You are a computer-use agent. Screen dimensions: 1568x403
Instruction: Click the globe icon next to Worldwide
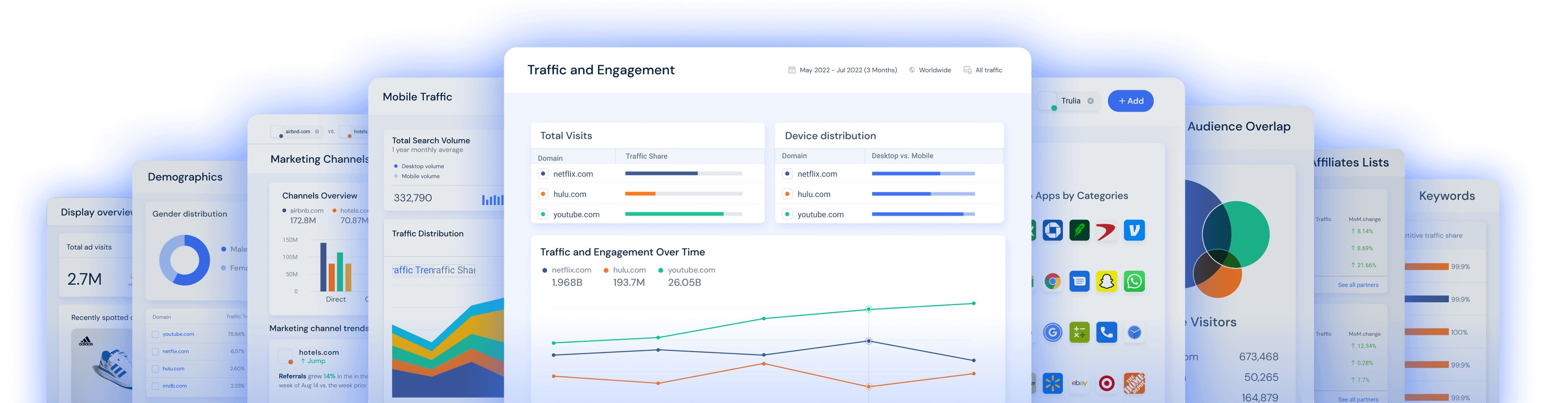(912, 70)
